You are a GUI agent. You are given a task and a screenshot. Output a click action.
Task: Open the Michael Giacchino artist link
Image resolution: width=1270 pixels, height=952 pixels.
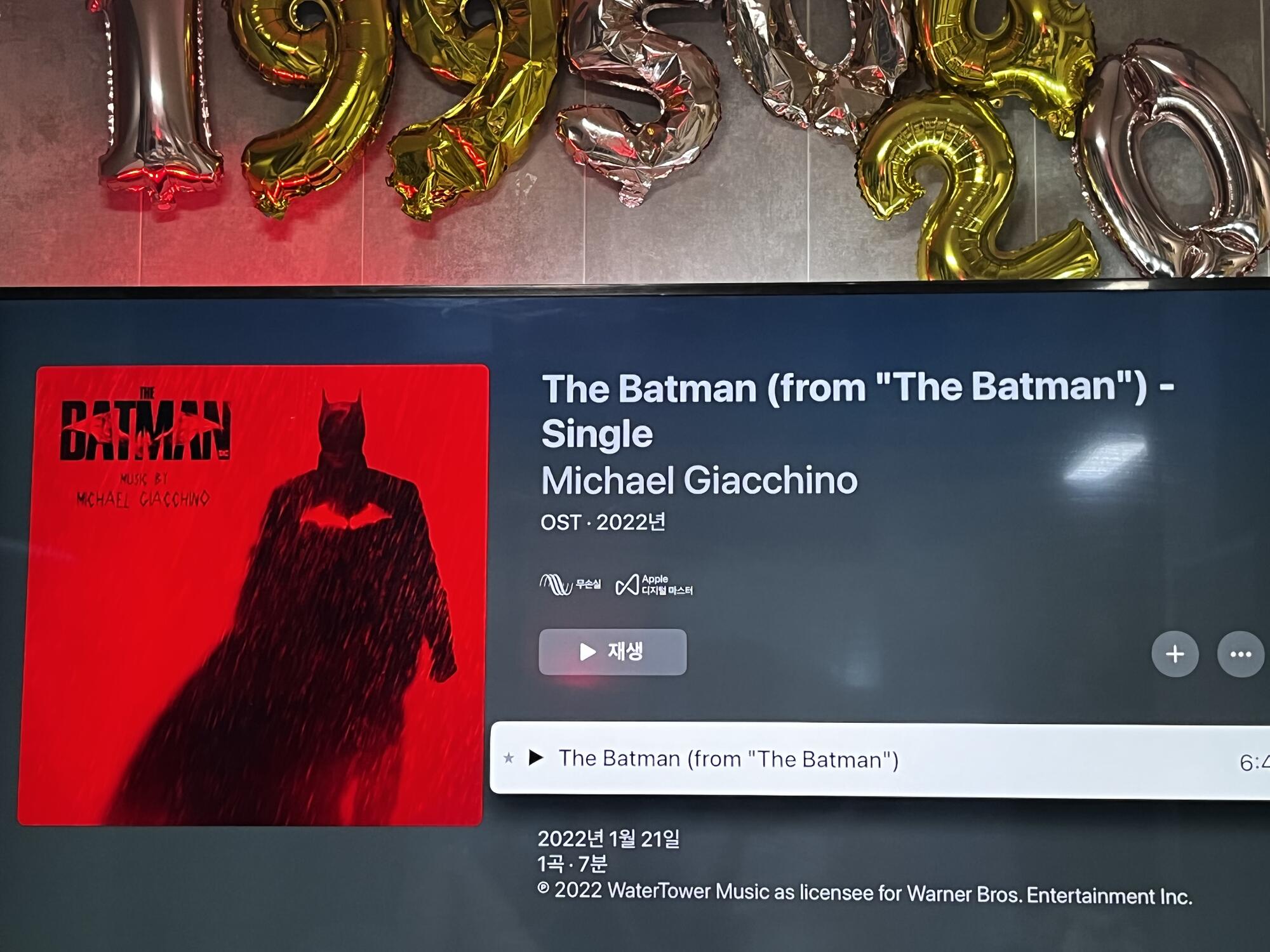tap(699, 480)
